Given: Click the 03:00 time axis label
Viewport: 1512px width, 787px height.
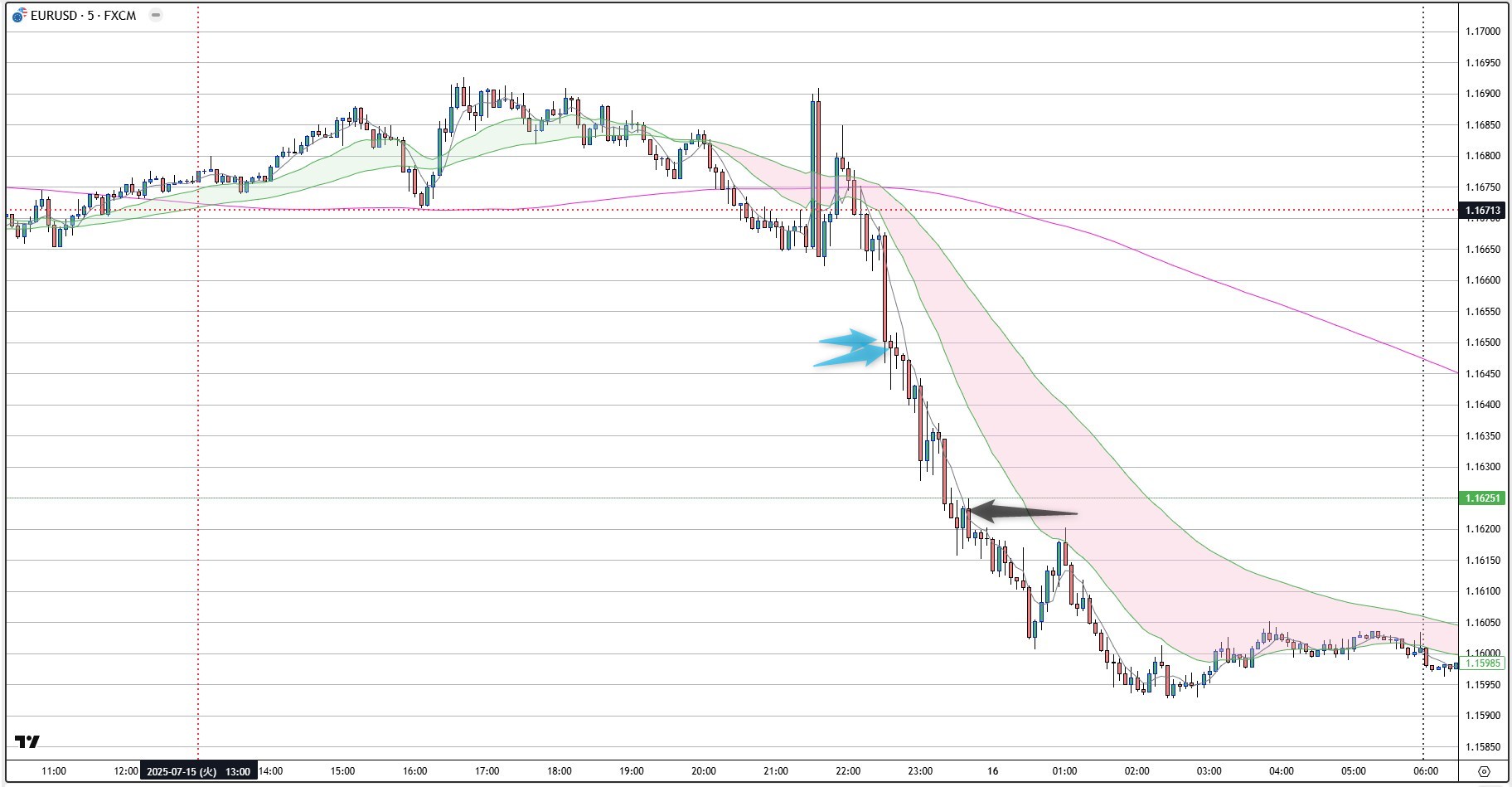Looking at the screenshot, I should pos(1209,771).
